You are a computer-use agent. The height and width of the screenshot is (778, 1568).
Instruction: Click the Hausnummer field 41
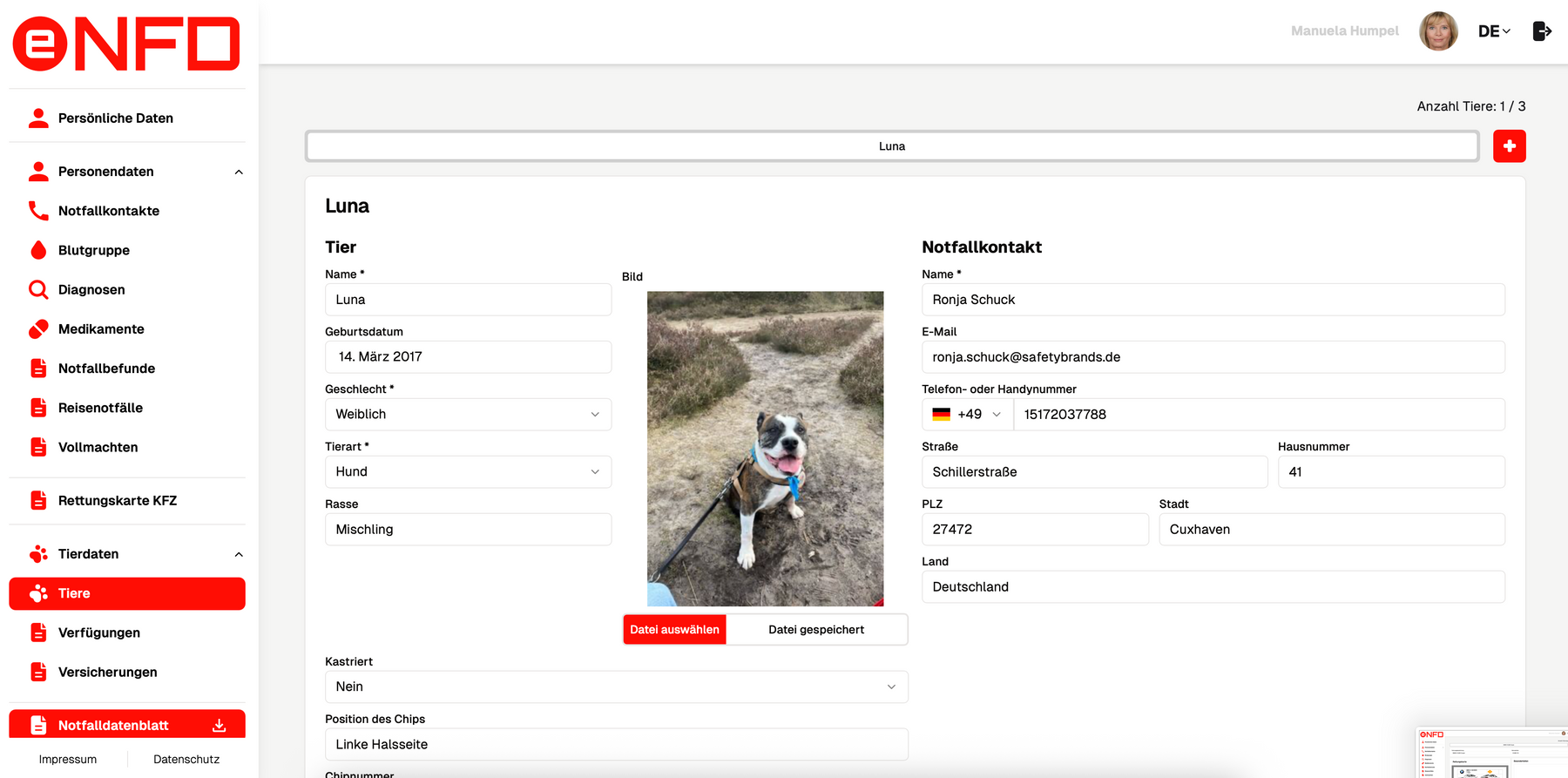(x=1391, y=472)
